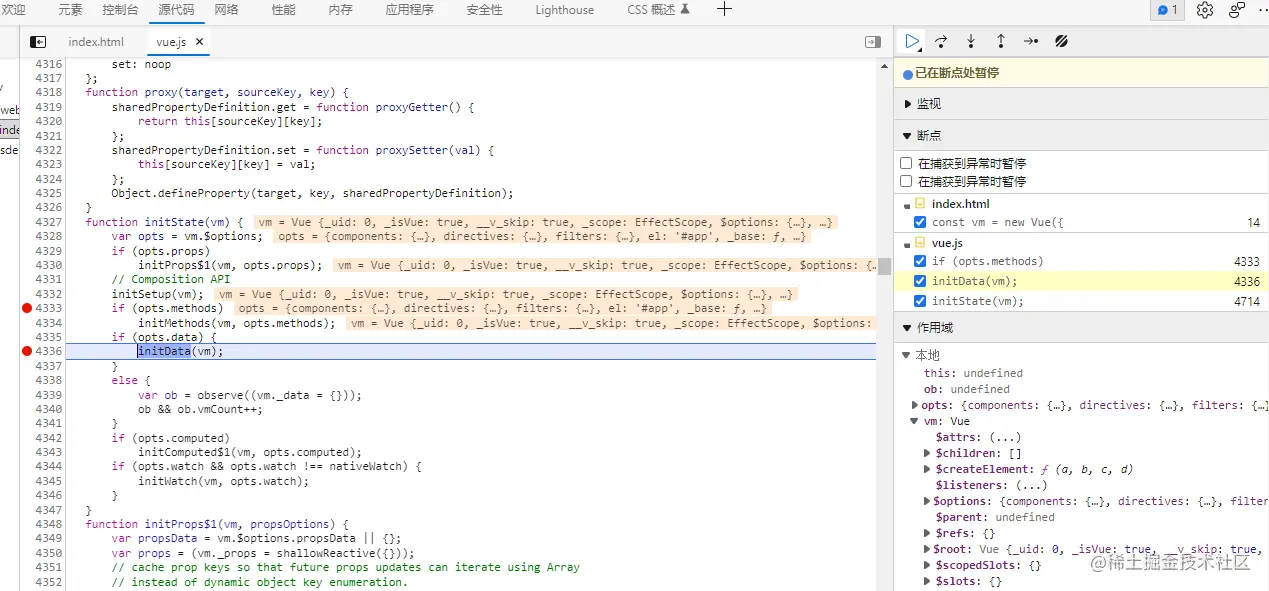
Task: Step over the next function call
Action: click(941, 41)
